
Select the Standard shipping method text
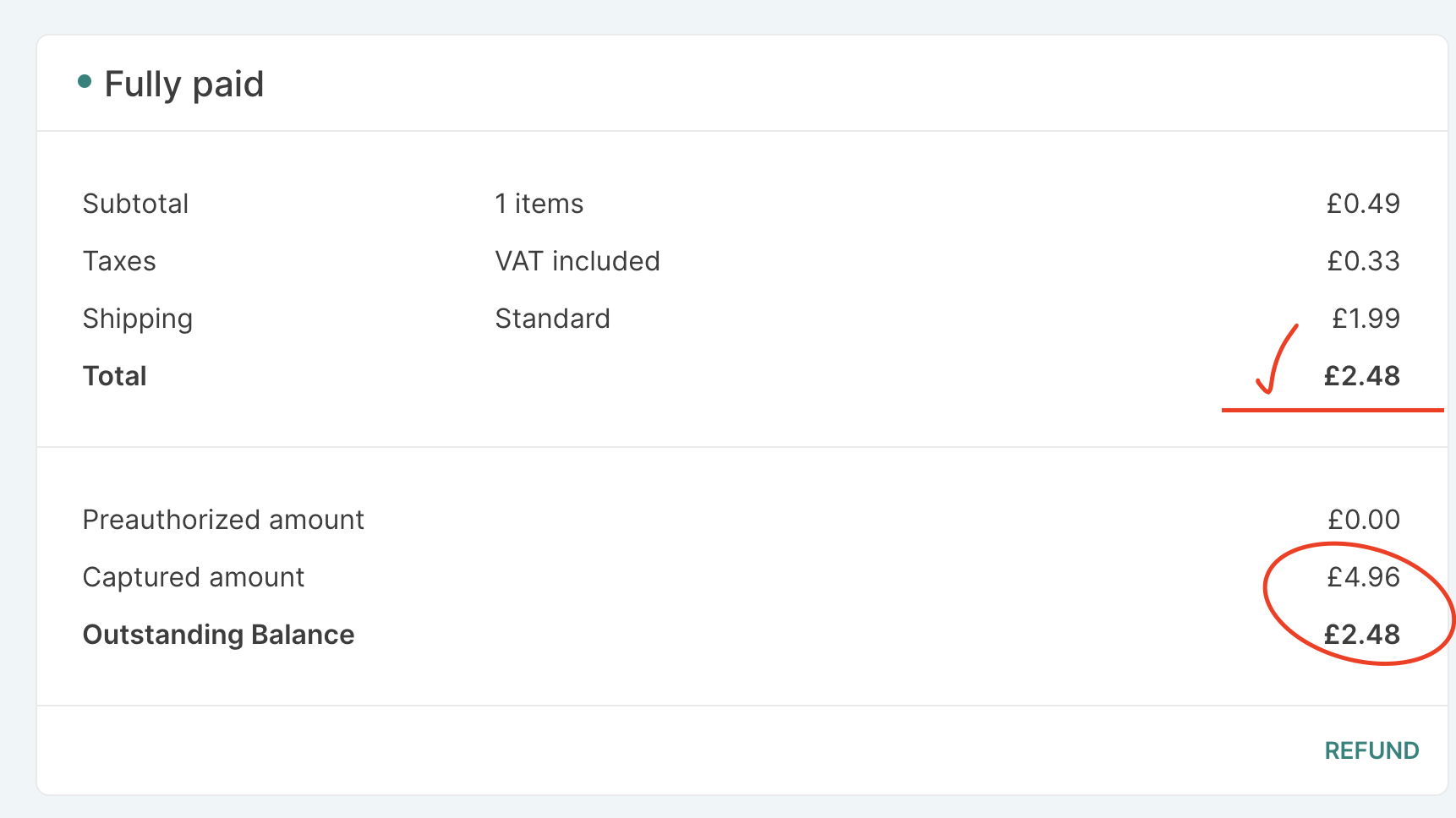552,319
